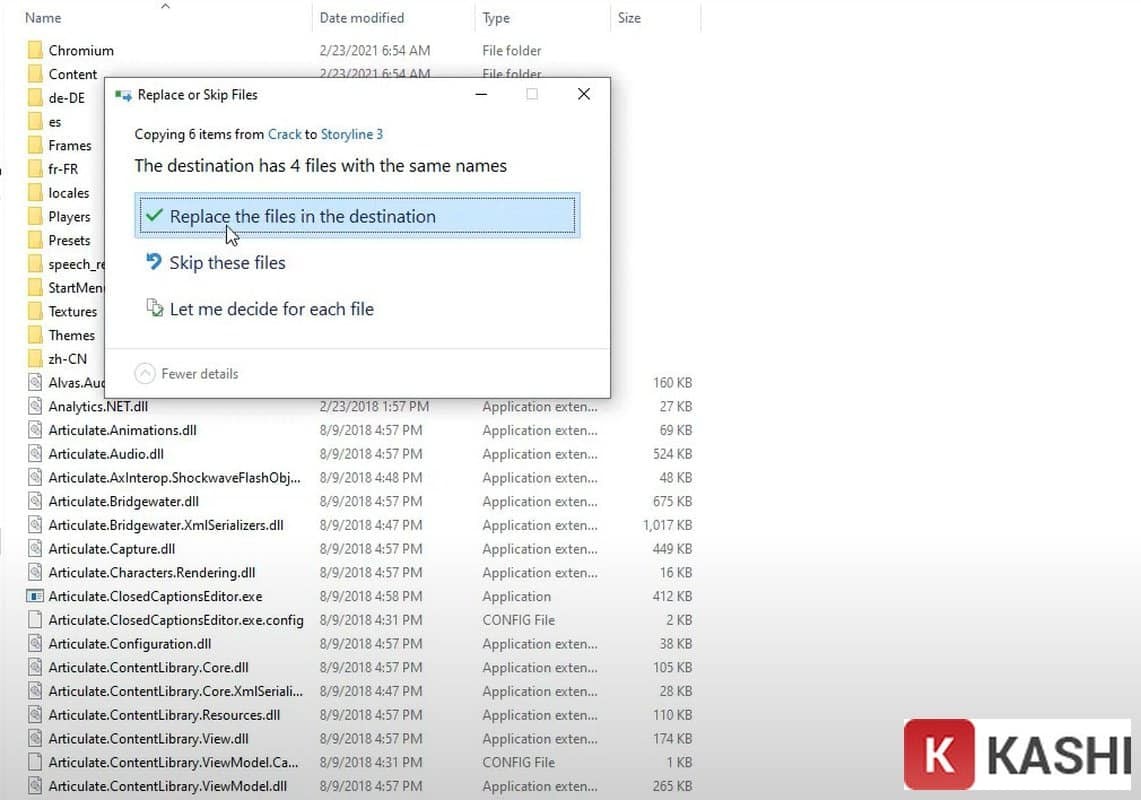This screenshot has width=1141, height=800.
Task: Select file Articulate.Capture.dll
Action: [x=111, y=549]
